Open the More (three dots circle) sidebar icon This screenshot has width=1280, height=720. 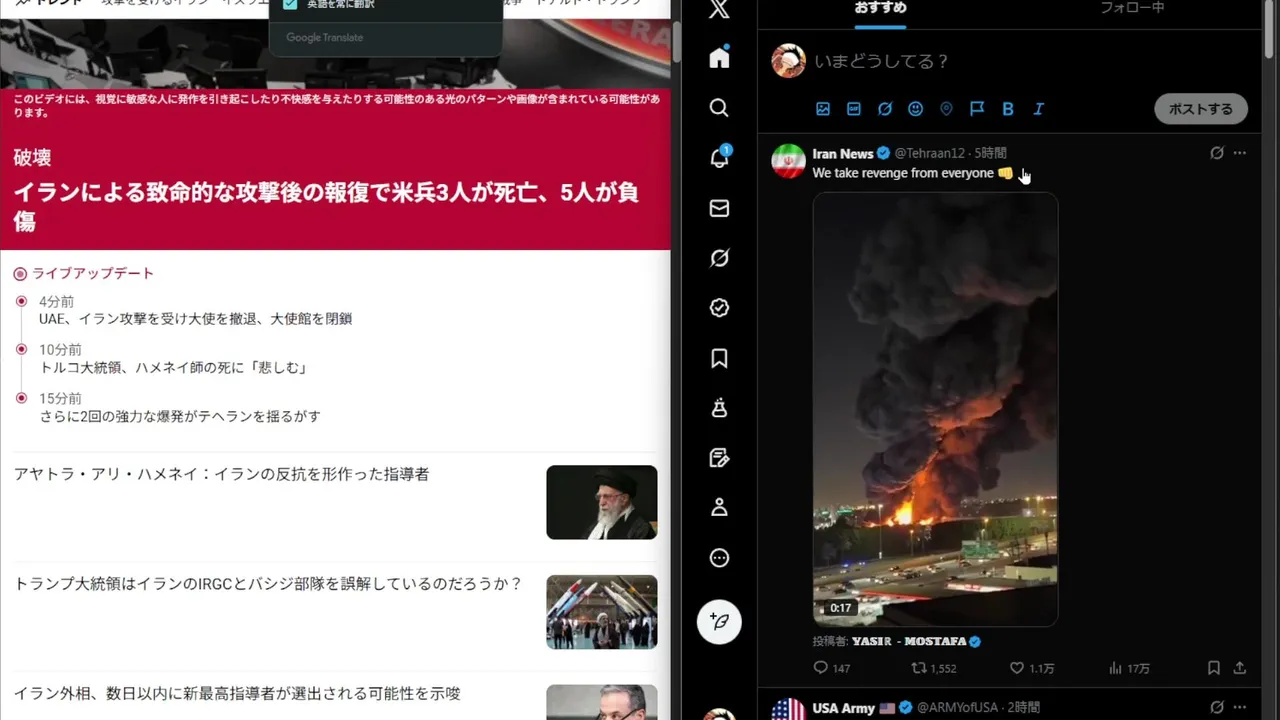coord(719,558)
